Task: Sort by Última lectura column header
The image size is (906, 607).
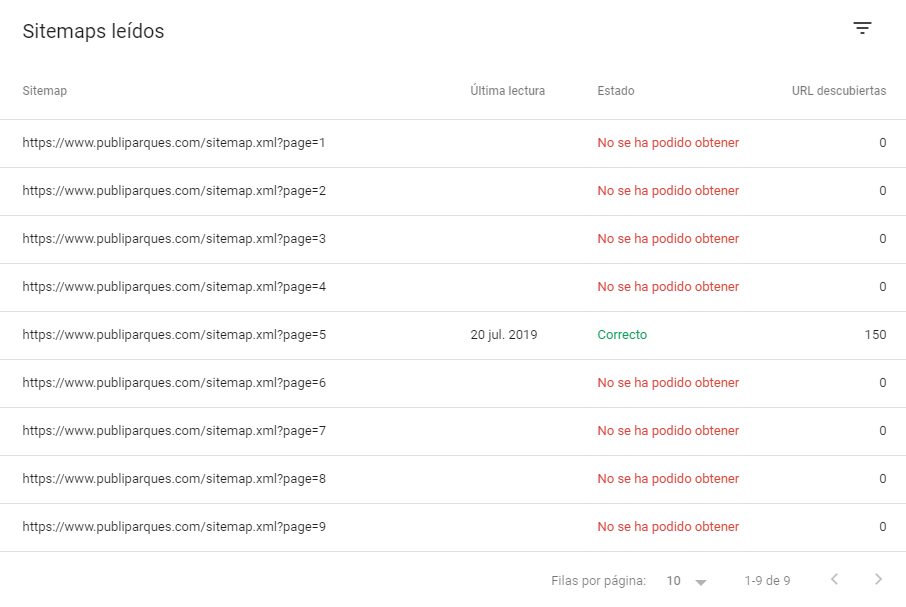Action: (507, 91)
